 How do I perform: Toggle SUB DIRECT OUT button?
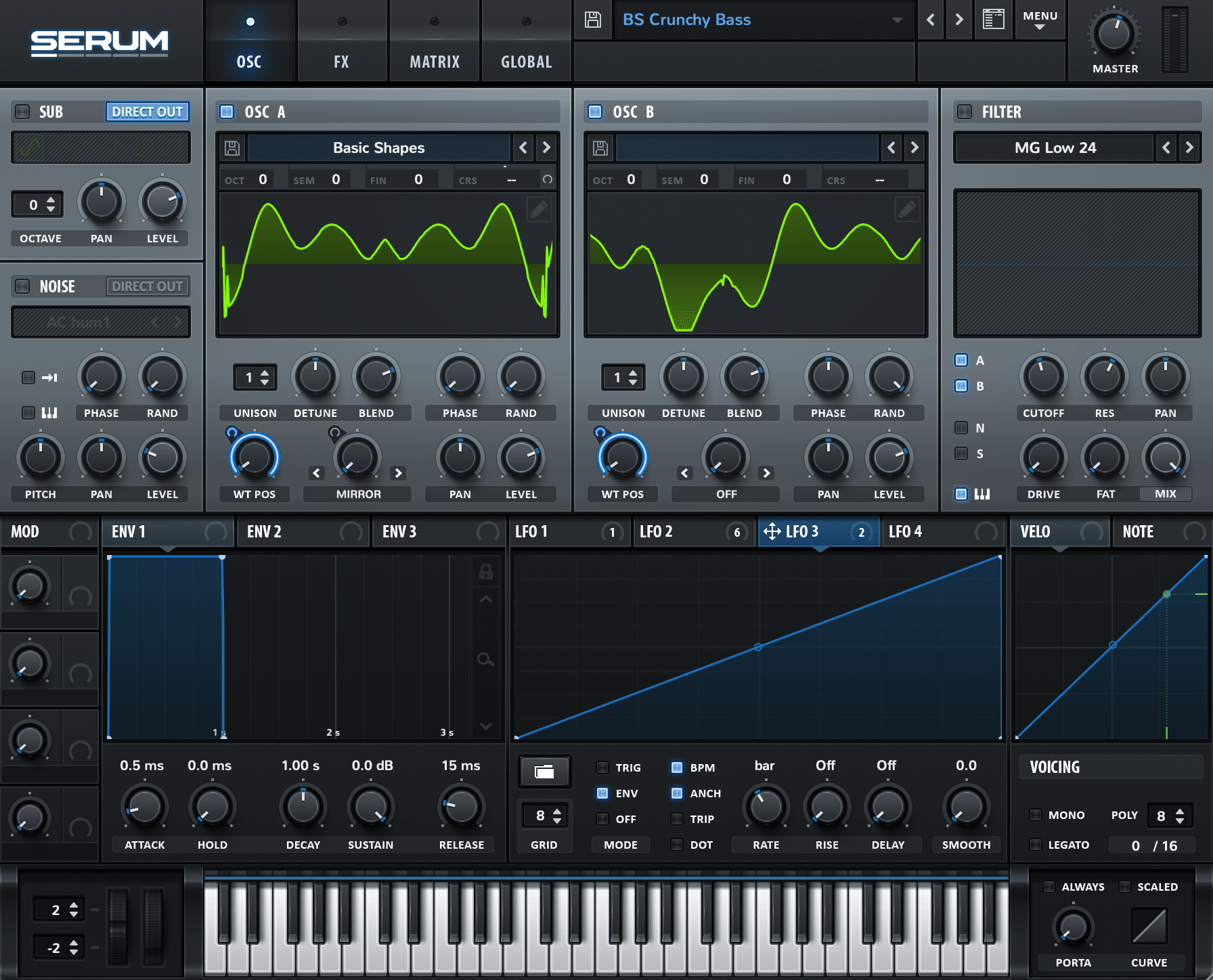click(x=147, y=112)
